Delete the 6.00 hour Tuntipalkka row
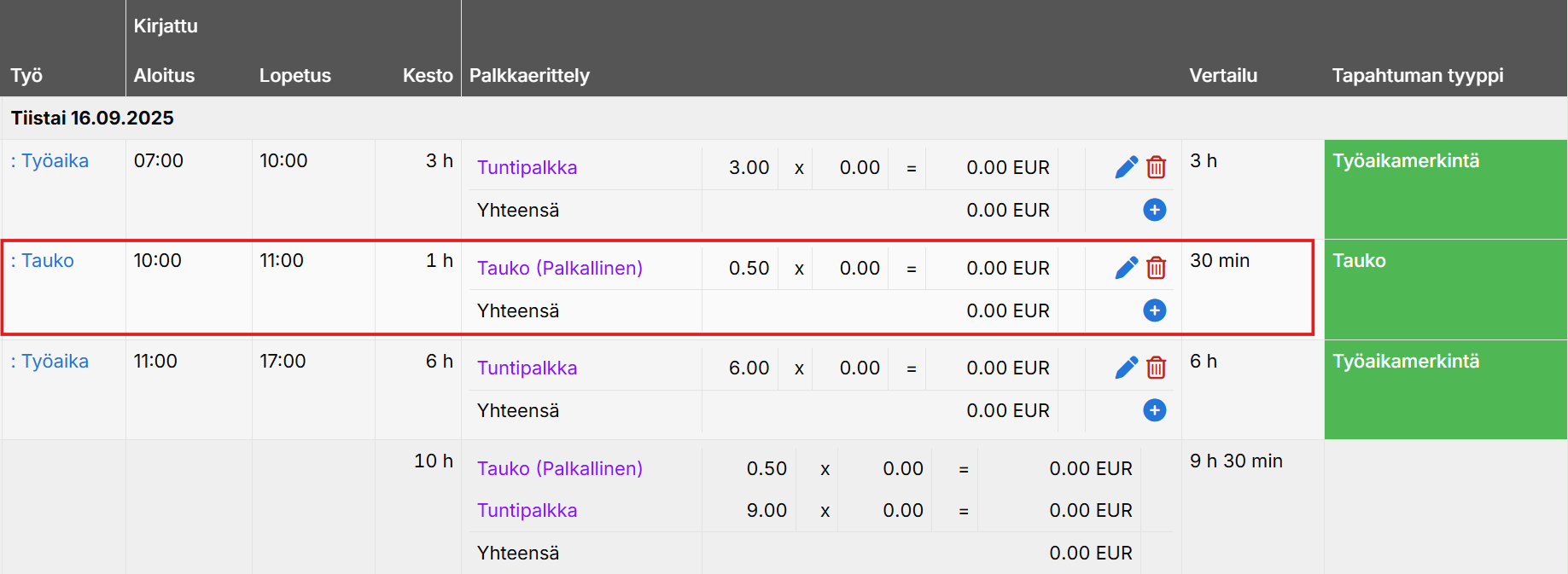1568x574 pixels. tap(1156, 368)
